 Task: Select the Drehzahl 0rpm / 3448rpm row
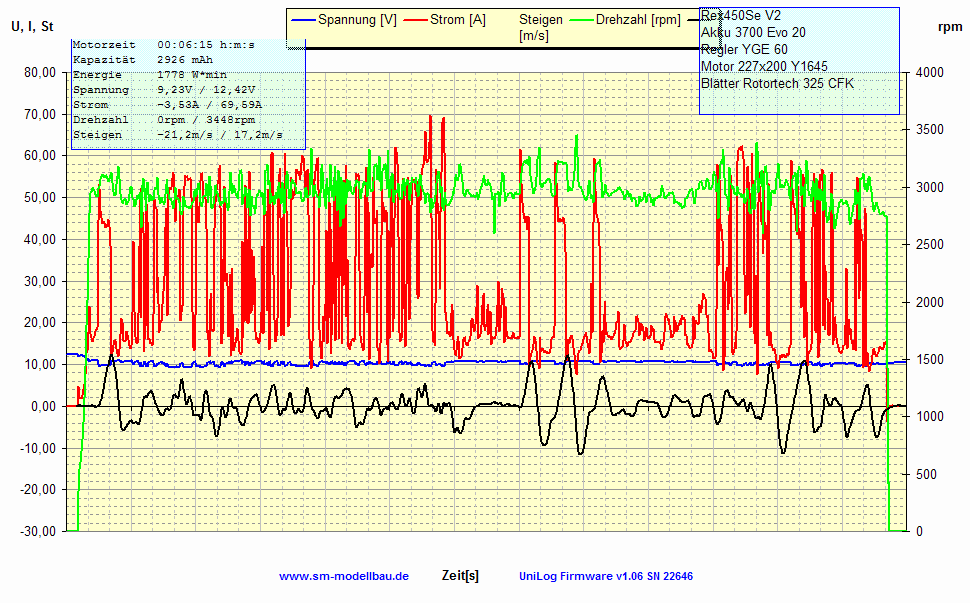tap(164, 120)
